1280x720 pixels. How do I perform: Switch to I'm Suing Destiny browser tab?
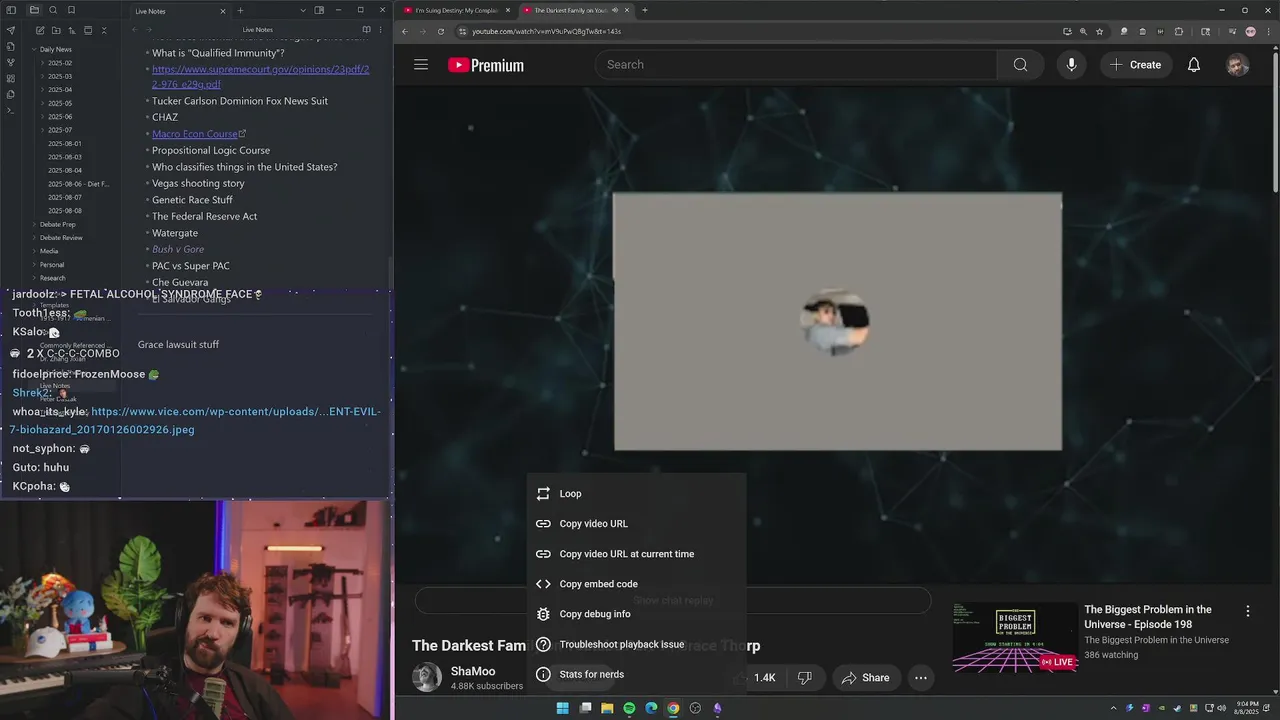coord(457,10)
